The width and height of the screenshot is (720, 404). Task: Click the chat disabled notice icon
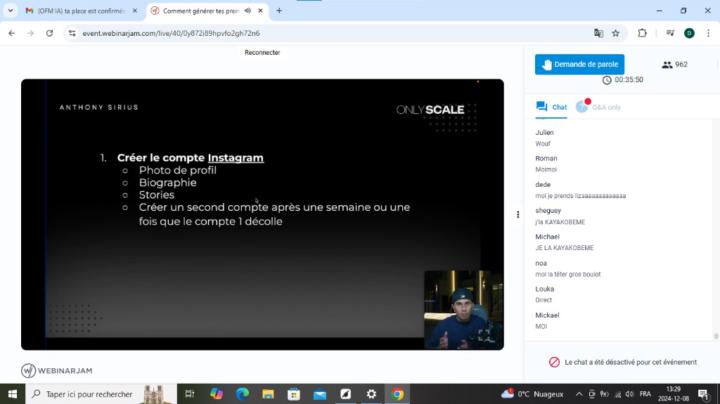[554, 362]
